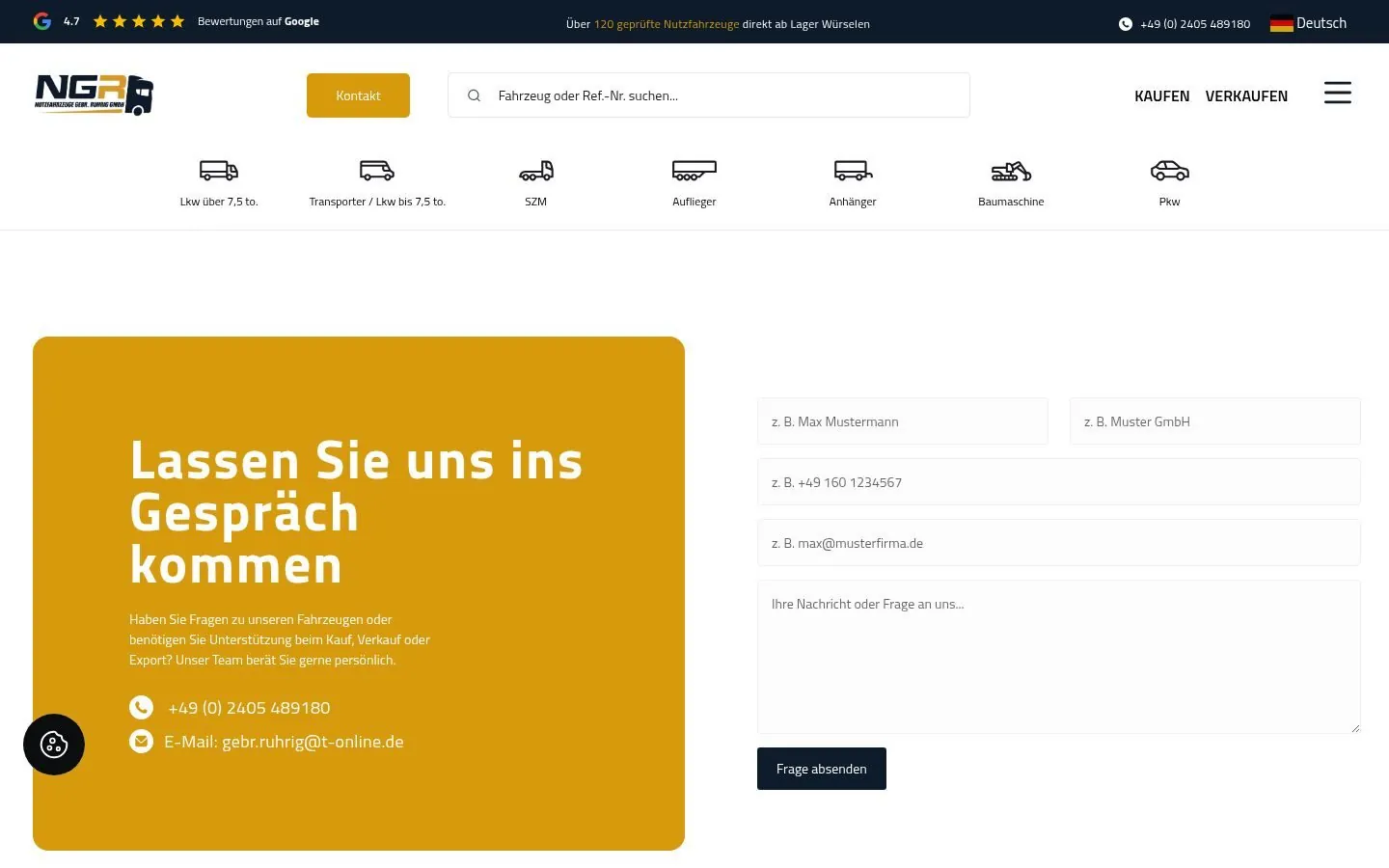Viewport: 1389px width, 868px height.
Task: Click Bewertungen auf Google text
Action: tap(259, 21)
